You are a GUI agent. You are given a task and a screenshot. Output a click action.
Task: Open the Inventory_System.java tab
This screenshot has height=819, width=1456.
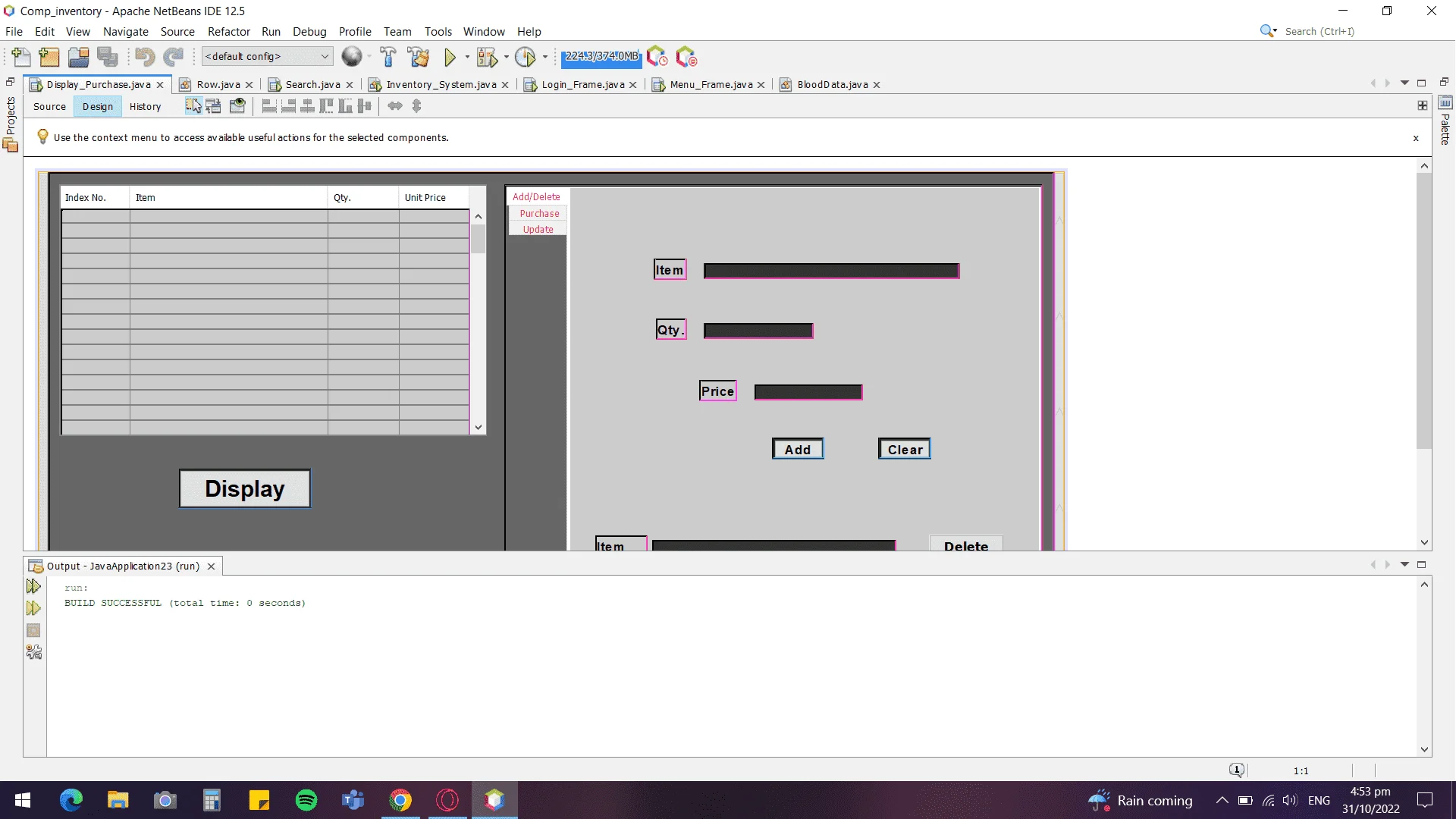coord(441,84)
